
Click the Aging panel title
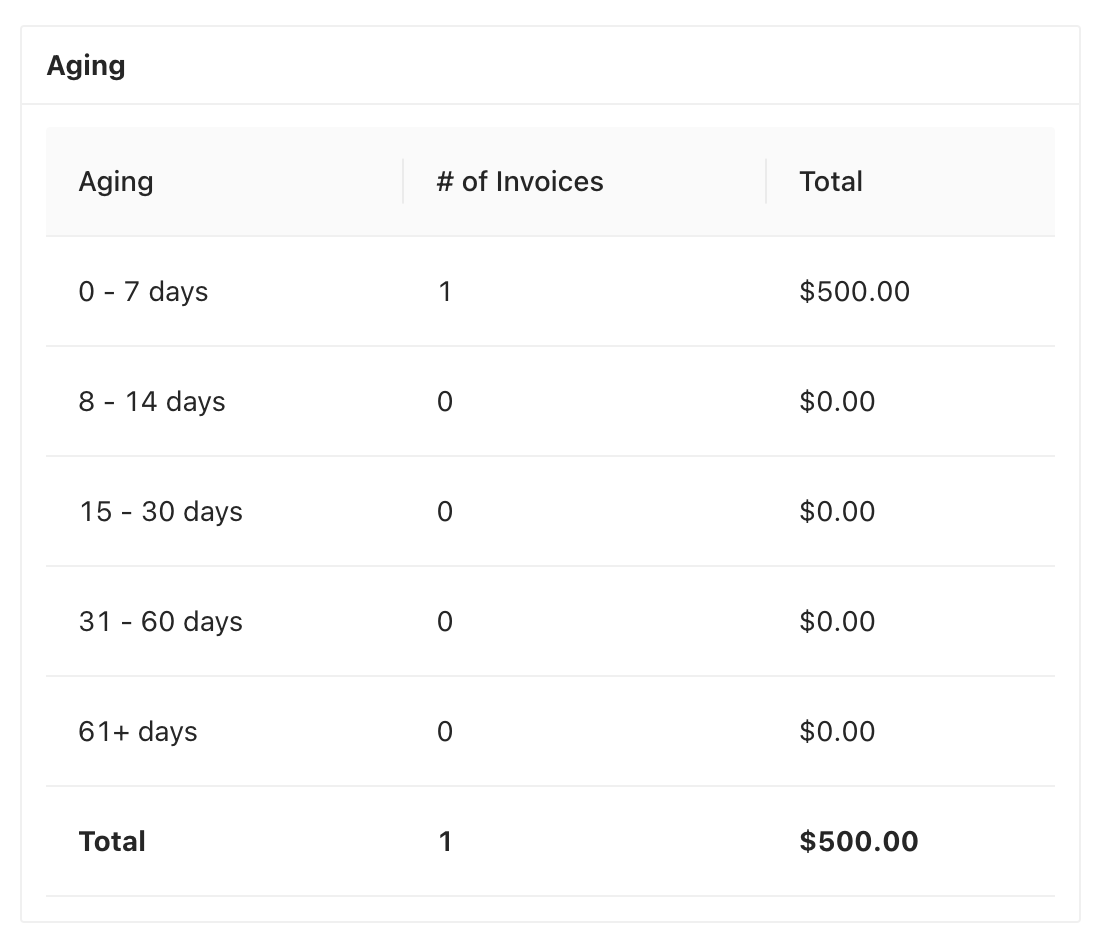coord(86,66)
